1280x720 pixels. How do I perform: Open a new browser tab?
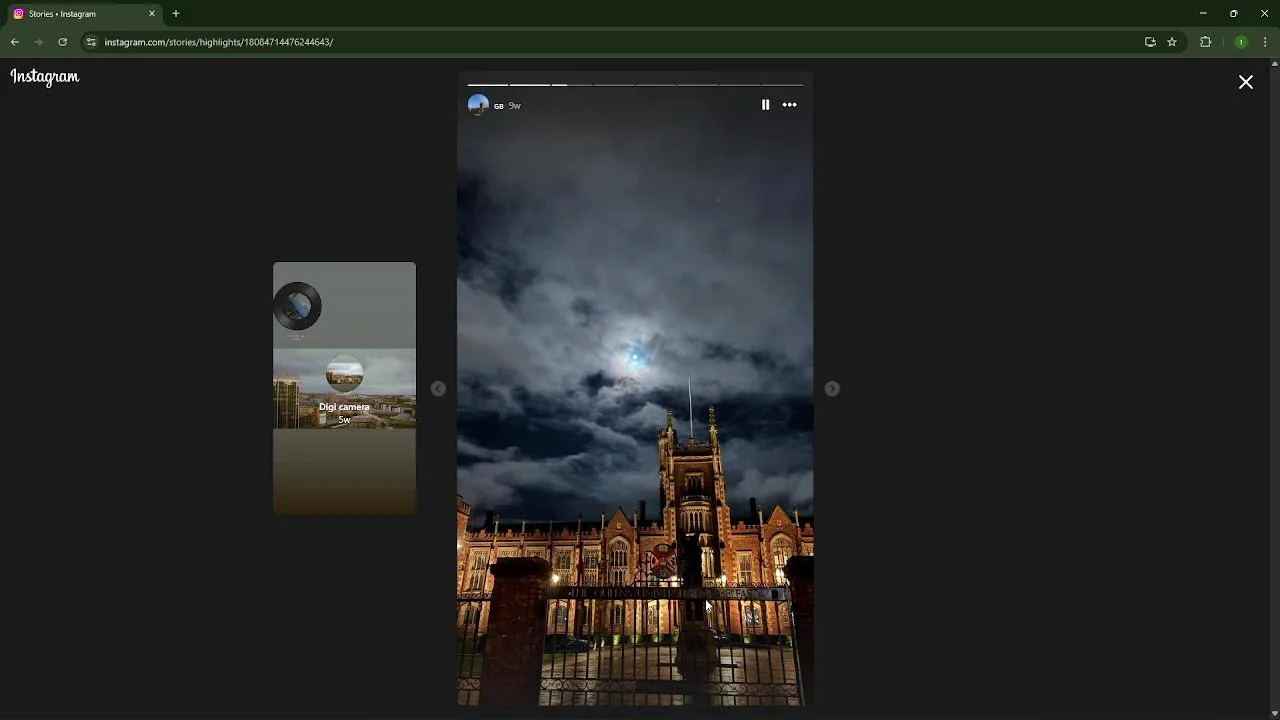pos(176,14)
